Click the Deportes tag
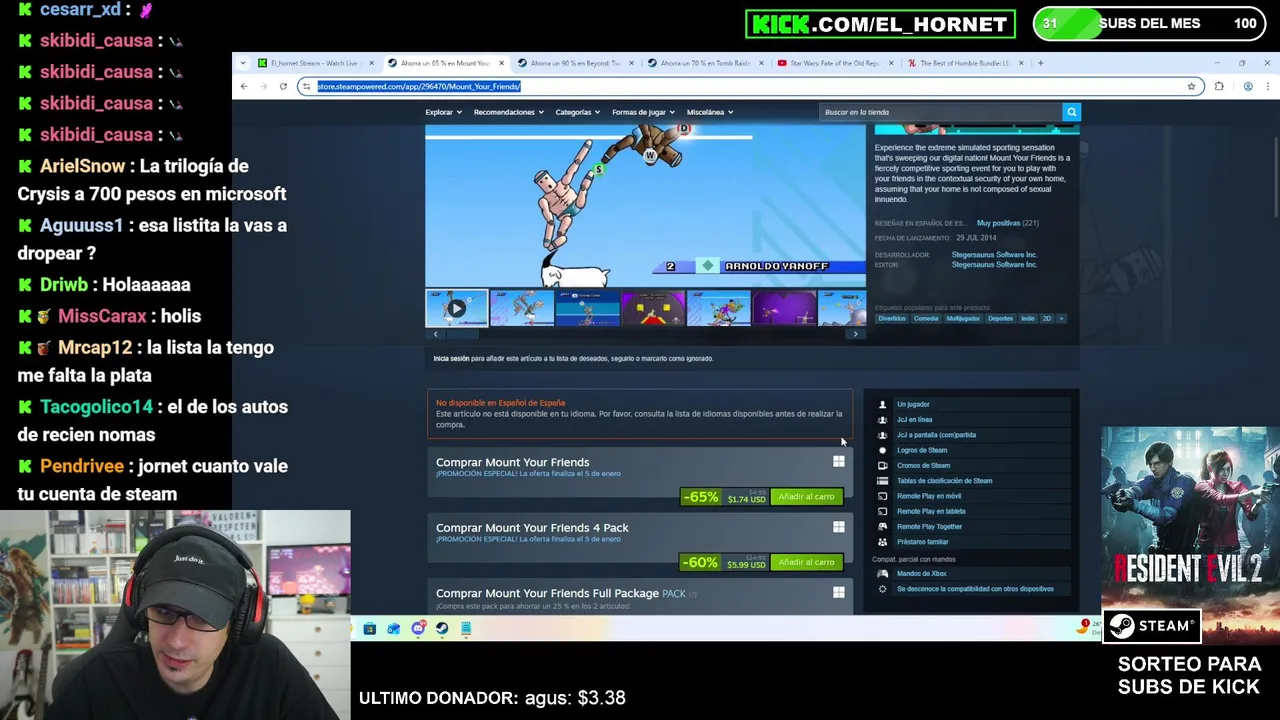 [x=1000, y=318]
